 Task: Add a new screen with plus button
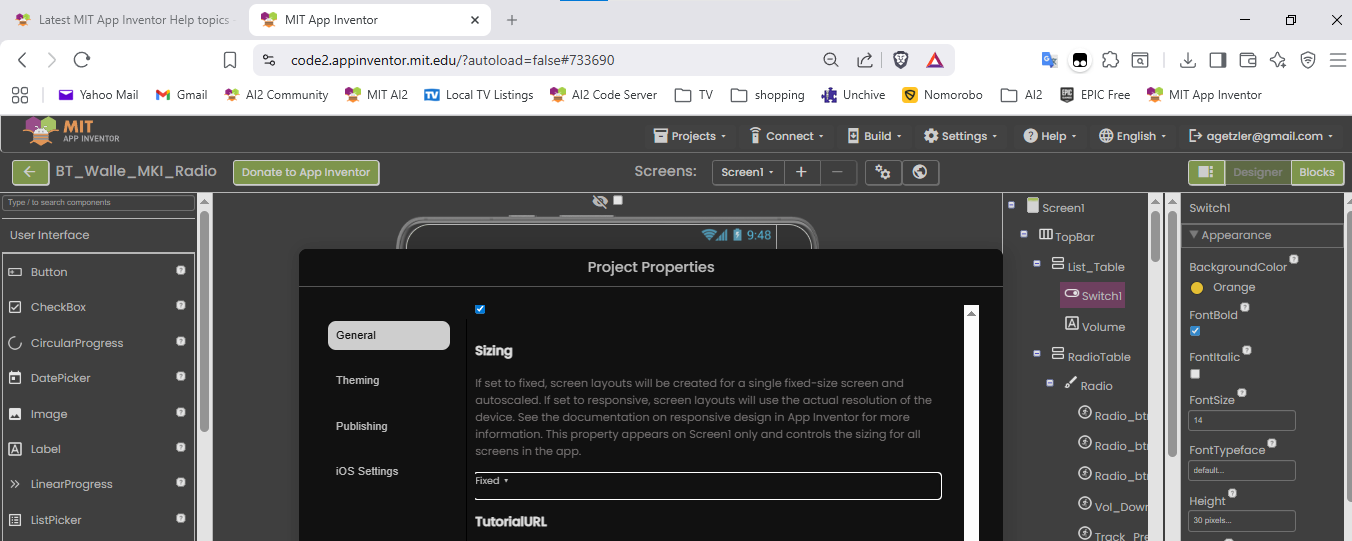coord(801,172)
